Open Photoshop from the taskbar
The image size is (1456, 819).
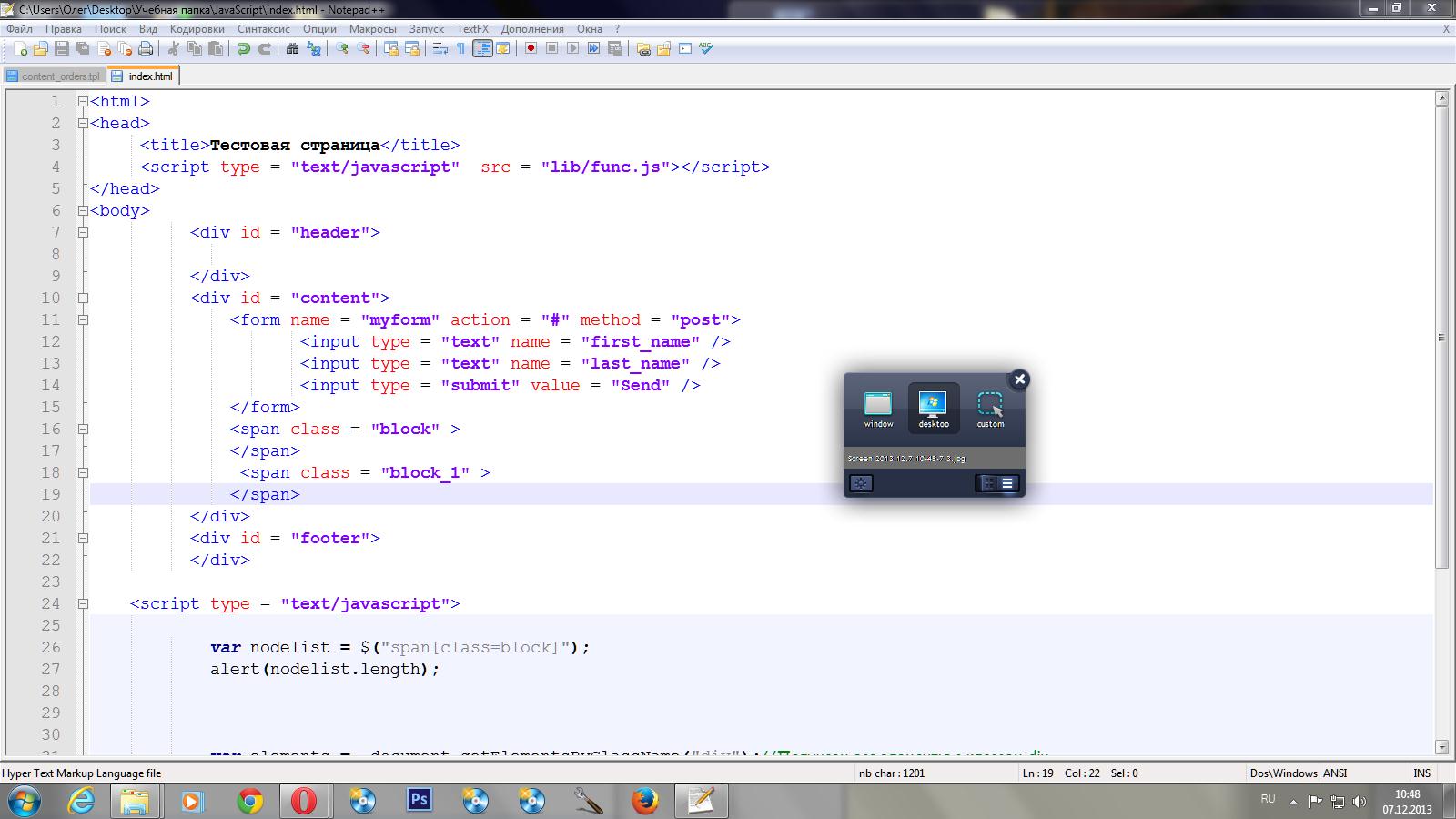pos(419,800)
